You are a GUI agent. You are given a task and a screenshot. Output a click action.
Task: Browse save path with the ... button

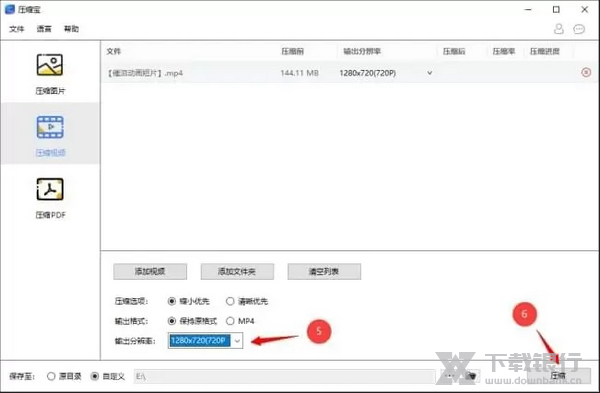coord(450,376)
